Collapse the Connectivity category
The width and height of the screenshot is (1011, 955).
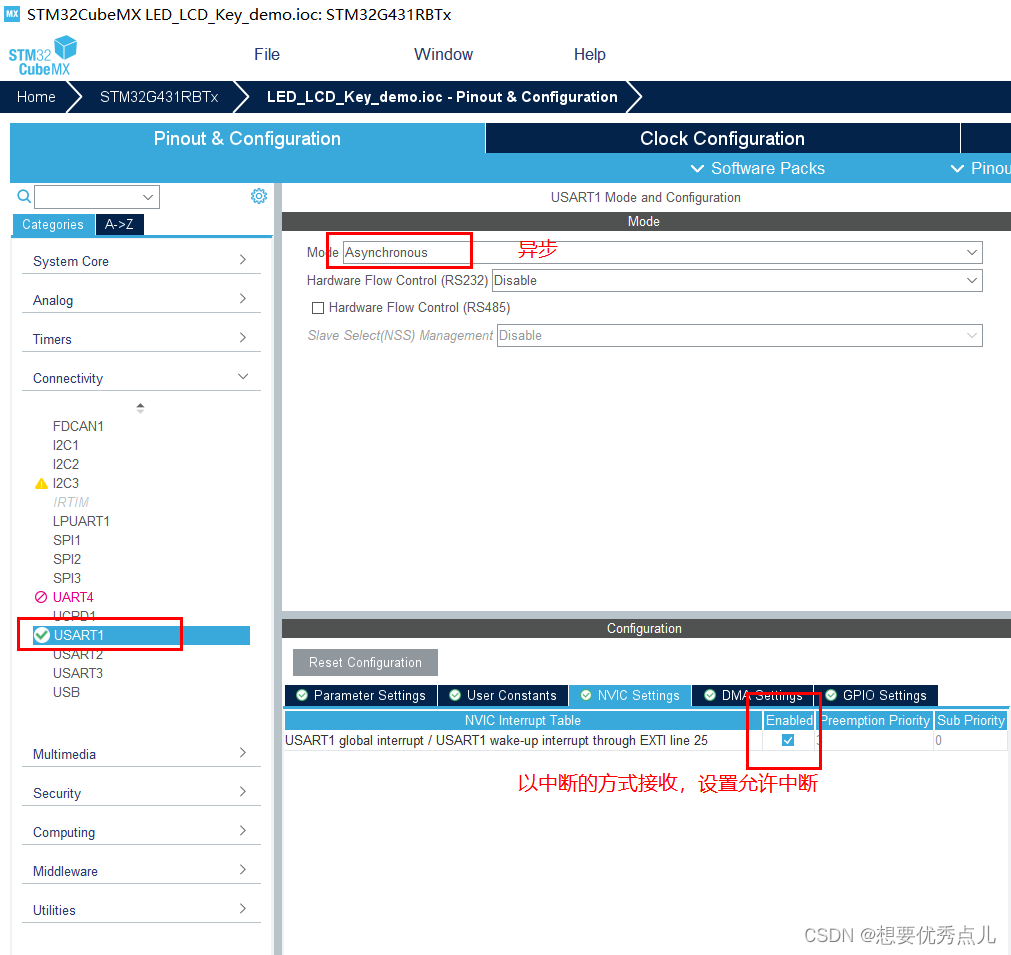point(141,378)
